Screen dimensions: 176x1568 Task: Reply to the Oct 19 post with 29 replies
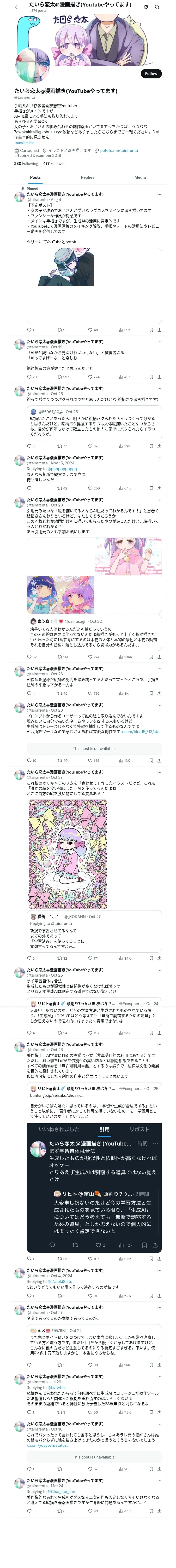(32, 377)
